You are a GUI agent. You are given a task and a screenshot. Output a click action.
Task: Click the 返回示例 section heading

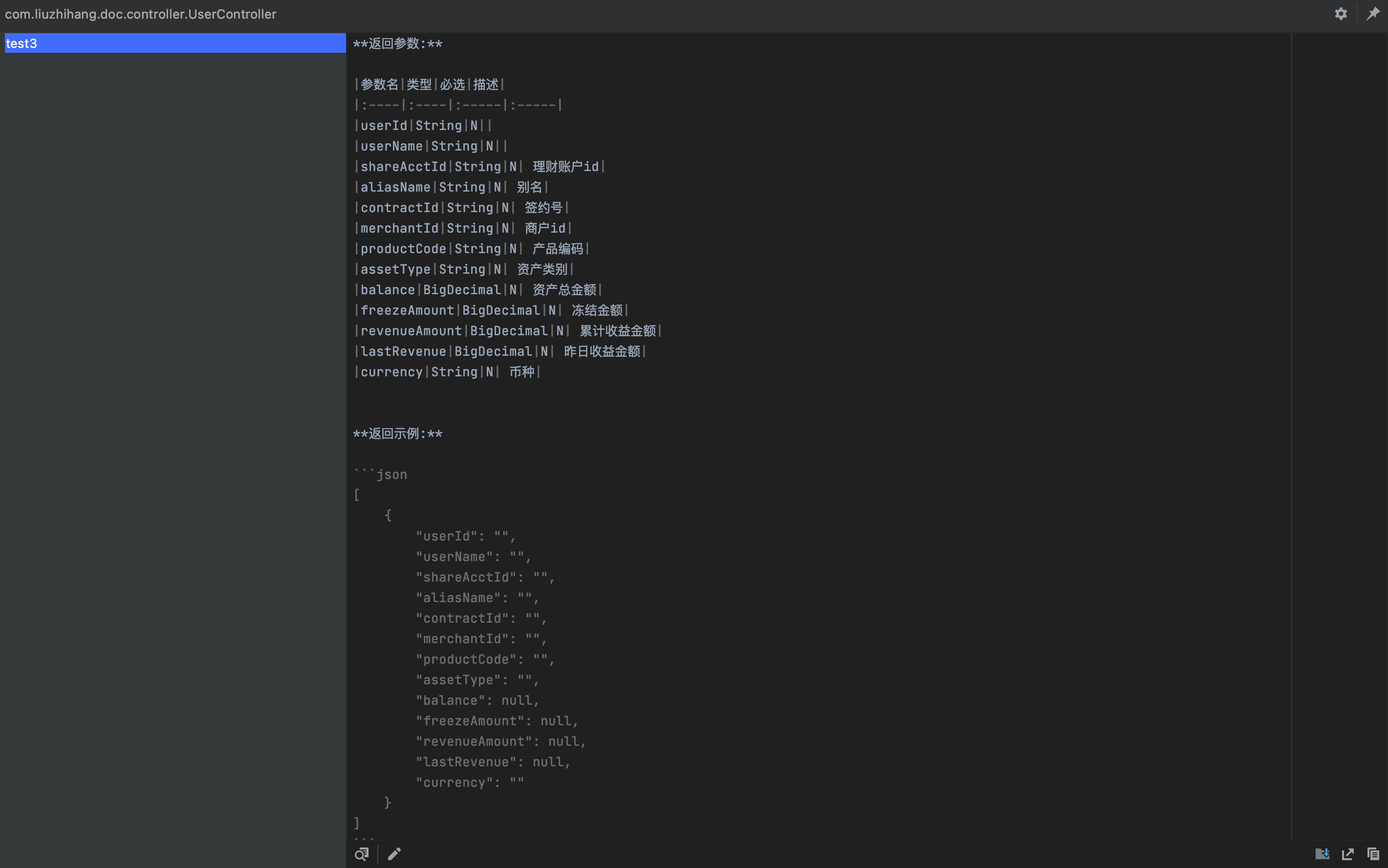tap(397, 434)
